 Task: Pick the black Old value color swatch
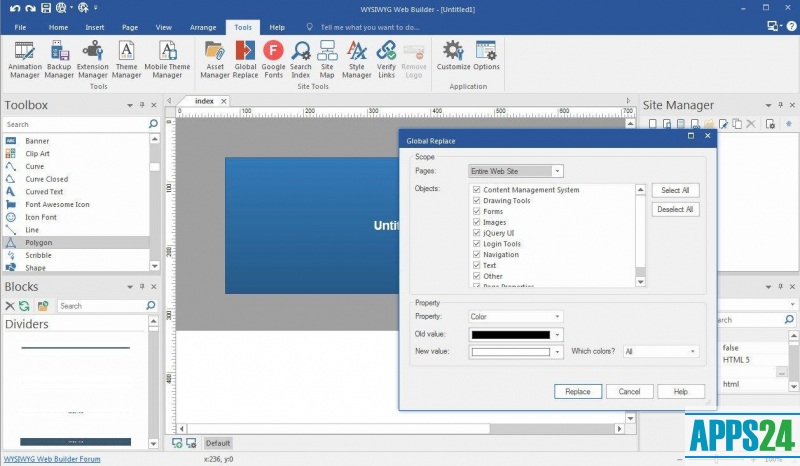(510, 335)
